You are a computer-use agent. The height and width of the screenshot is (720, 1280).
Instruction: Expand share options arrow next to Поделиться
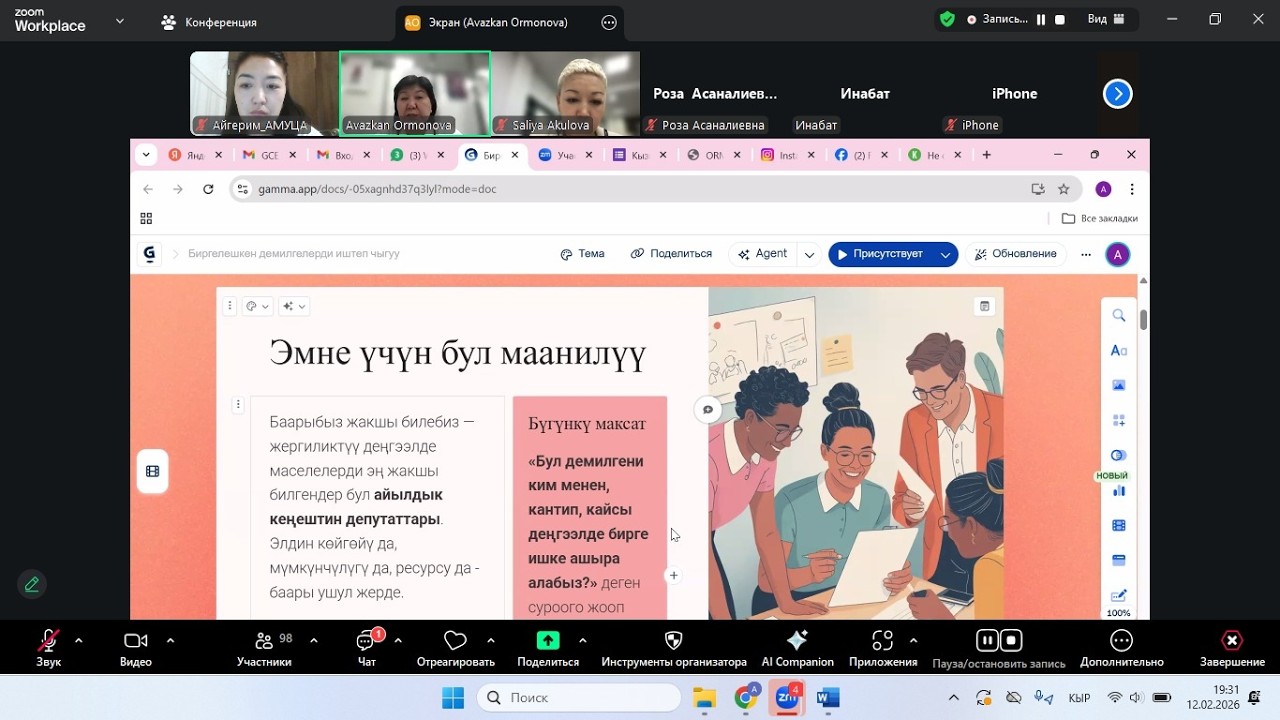(x=582, y=640)
